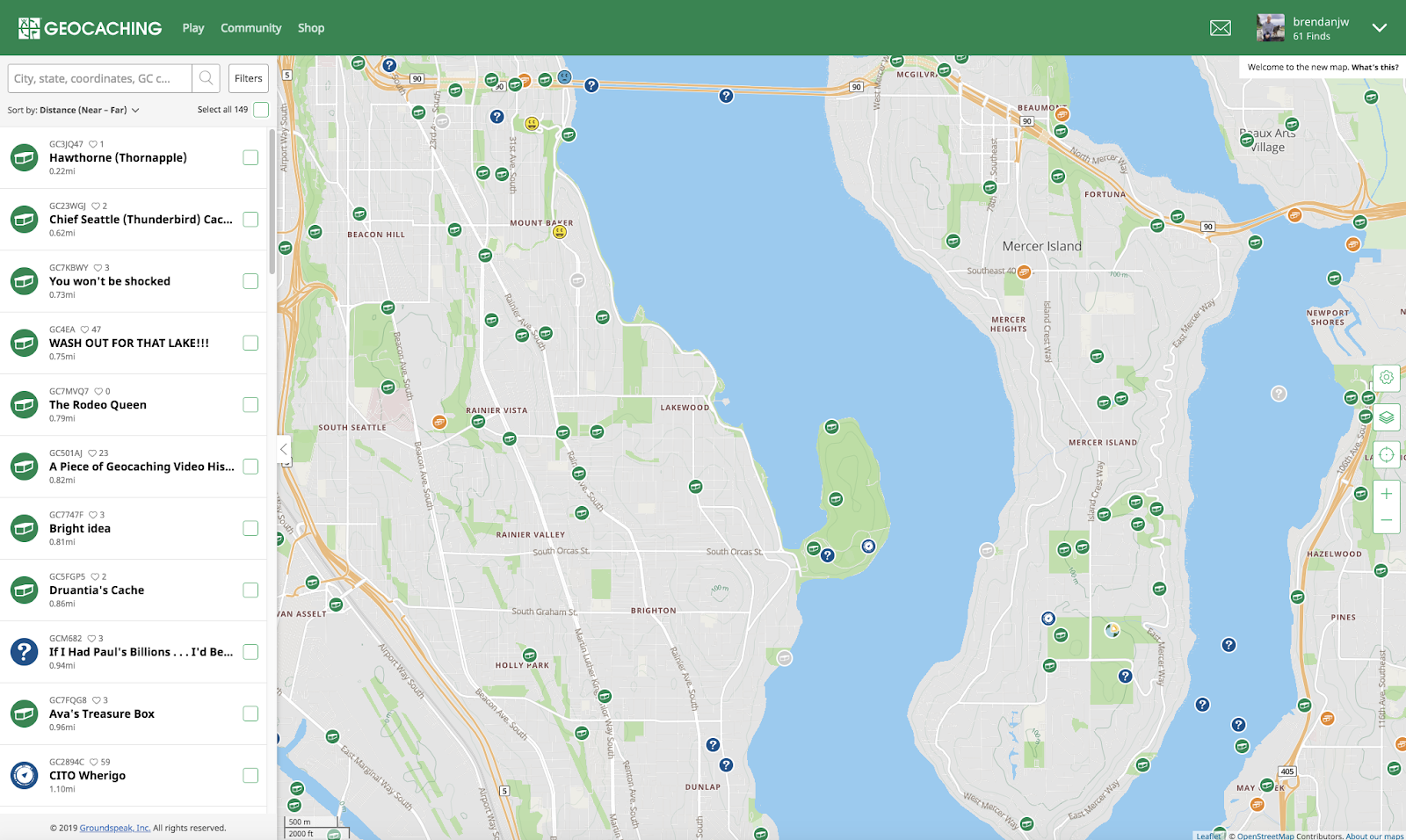The height and width of the screenshot is (840, 1406).
Task: Open the Play menu
Action: [x=193, y=28]
